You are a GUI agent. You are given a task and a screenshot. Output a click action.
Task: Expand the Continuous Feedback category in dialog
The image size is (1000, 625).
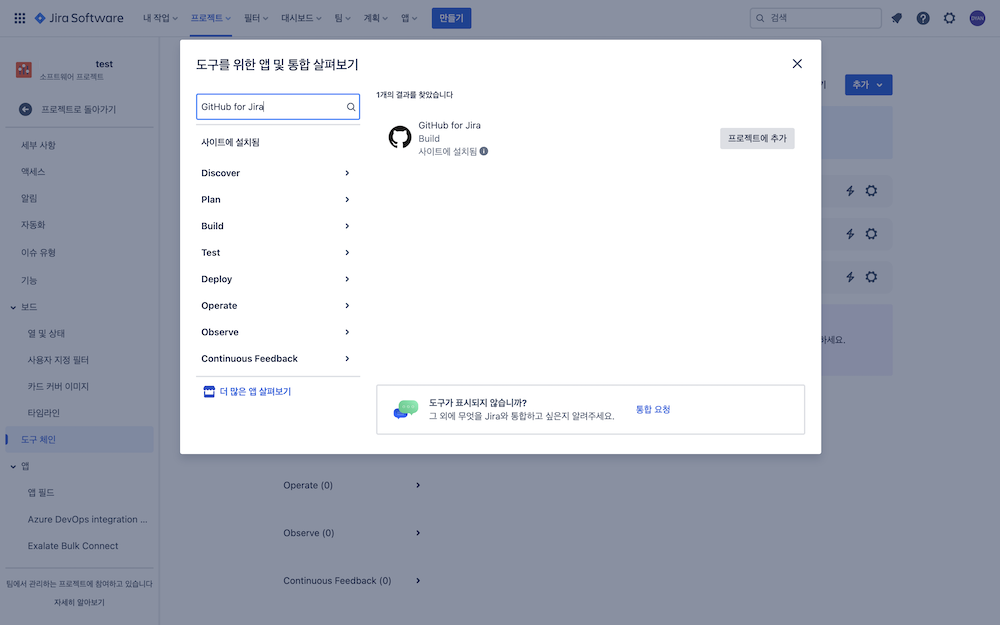click(x=277, y=358)
